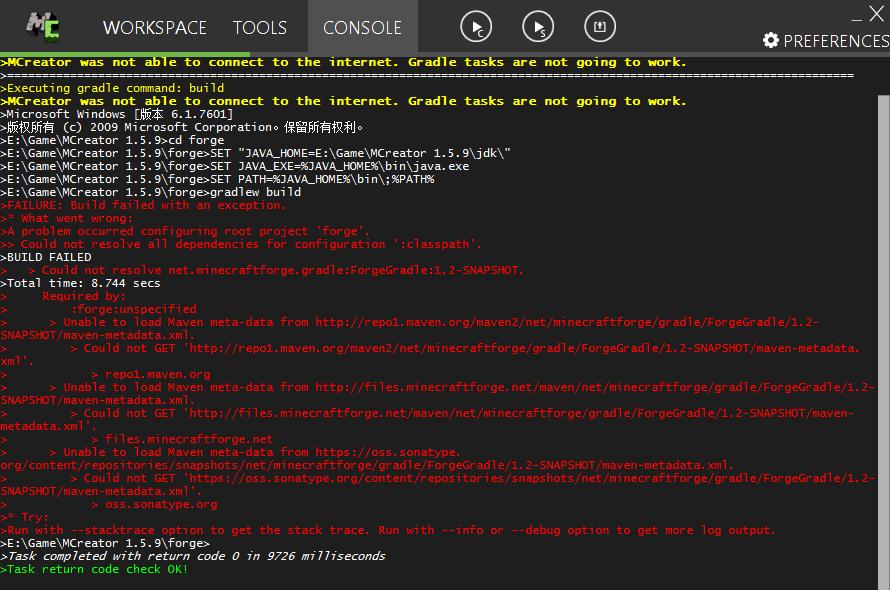Click the 'Task return code check OK!' line

[x=94, y=569]
